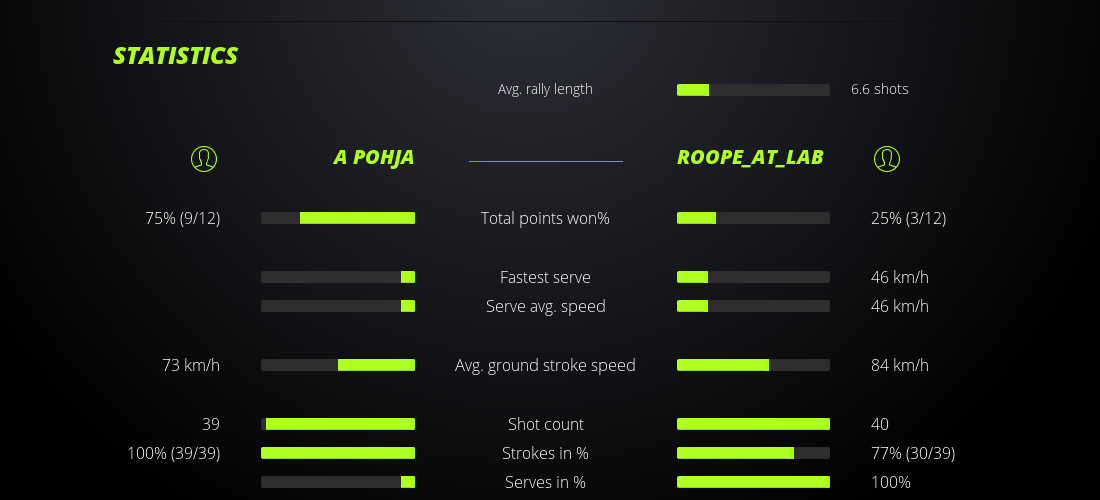Click the 6.6 shots rally value

880,89
